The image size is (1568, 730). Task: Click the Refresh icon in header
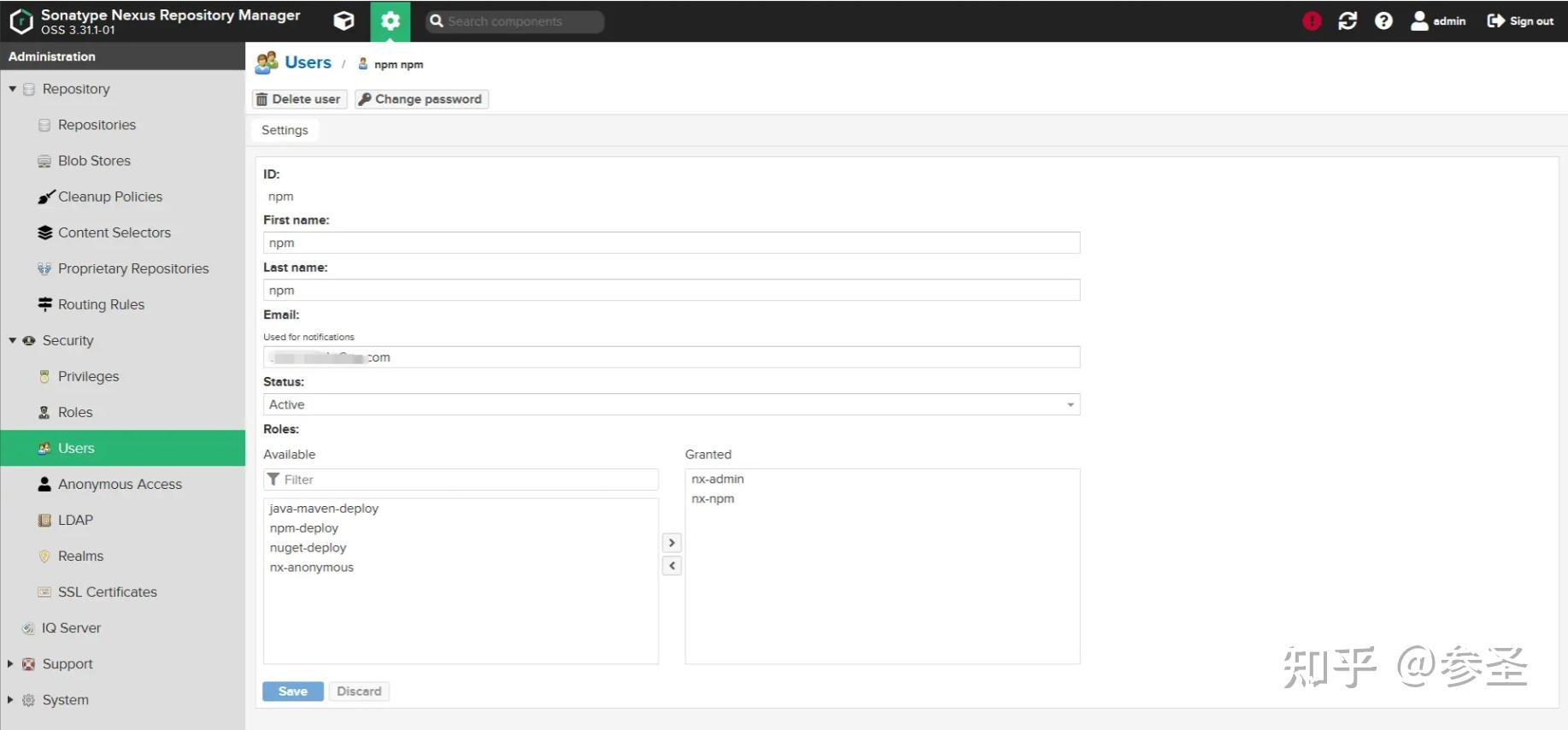pos(1348,21)
